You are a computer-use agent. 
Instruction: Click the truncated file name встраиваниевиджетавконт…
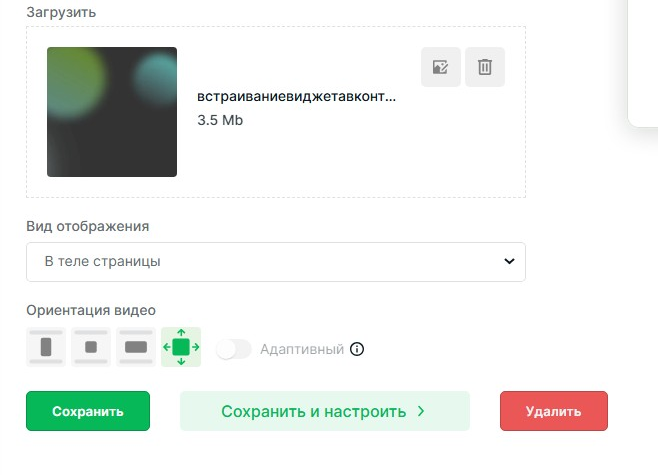296,97
